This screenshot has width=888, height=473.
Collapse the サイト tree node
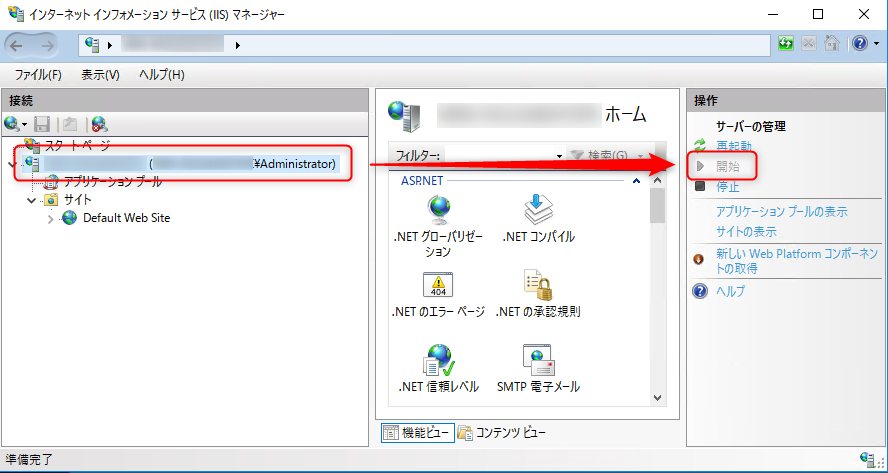click(32, 200)
